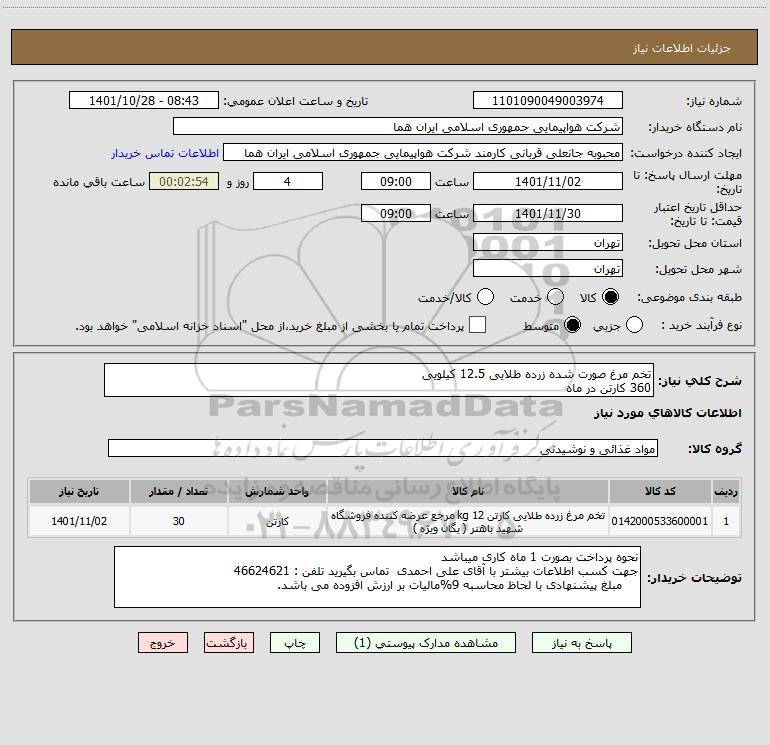
Task: Click the استان محل تحویل field تهران
Action: (548, 243)
